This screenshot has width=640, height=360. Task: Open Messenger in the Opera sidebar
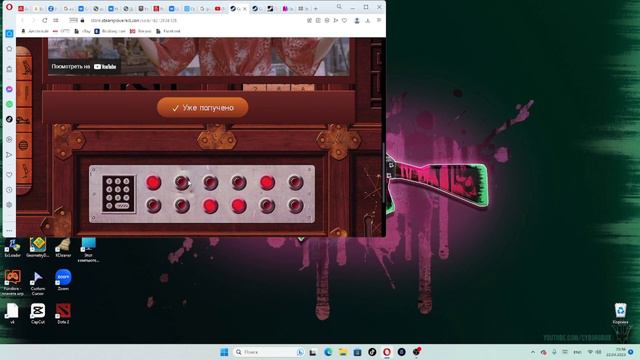[x=9, y=89]
